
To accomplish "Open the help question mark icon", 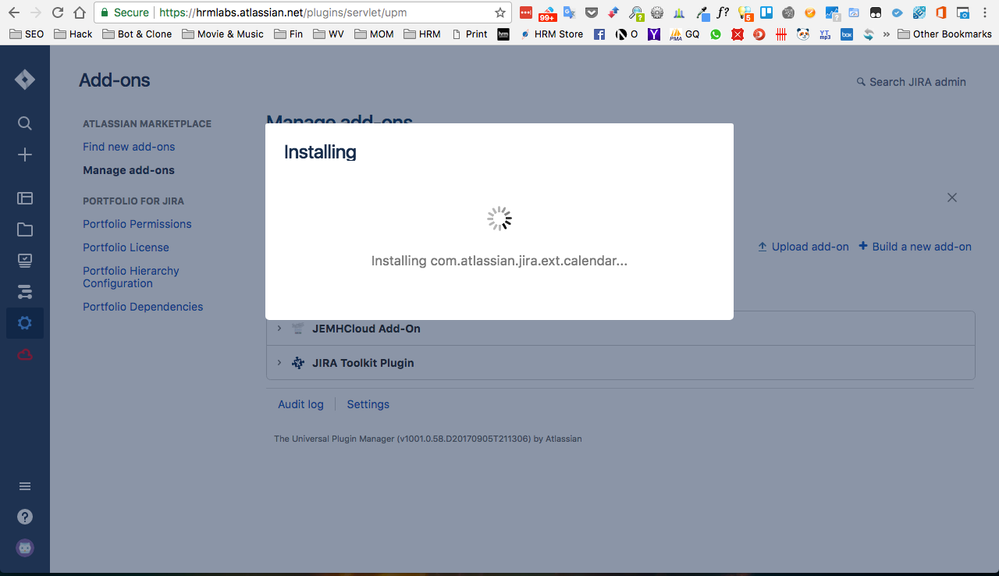I will [25, 517].
